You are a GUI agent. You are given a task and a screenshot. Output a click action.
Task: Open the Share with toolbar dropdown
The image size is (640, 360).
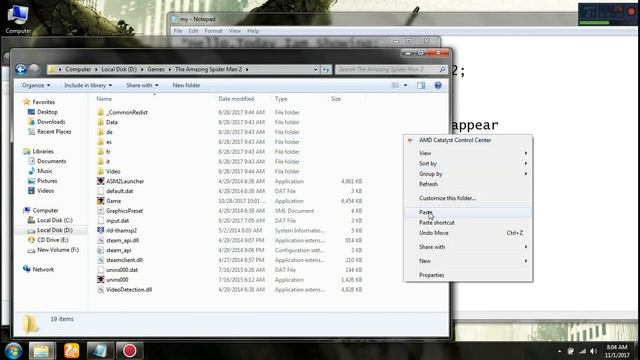[142, 85]
